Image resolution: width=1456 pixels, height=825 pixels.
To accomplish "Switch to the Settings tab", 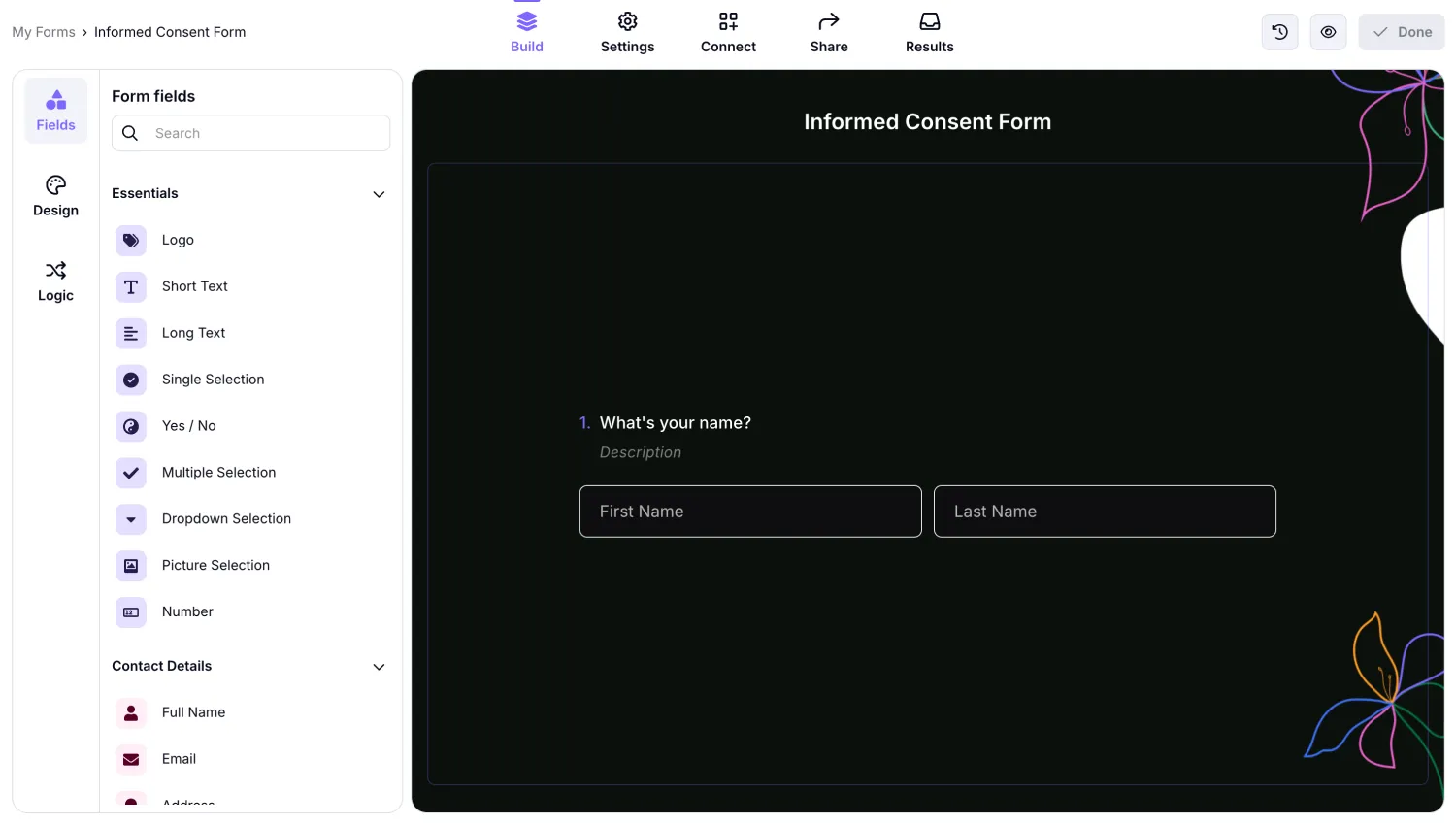I will 627,31.
